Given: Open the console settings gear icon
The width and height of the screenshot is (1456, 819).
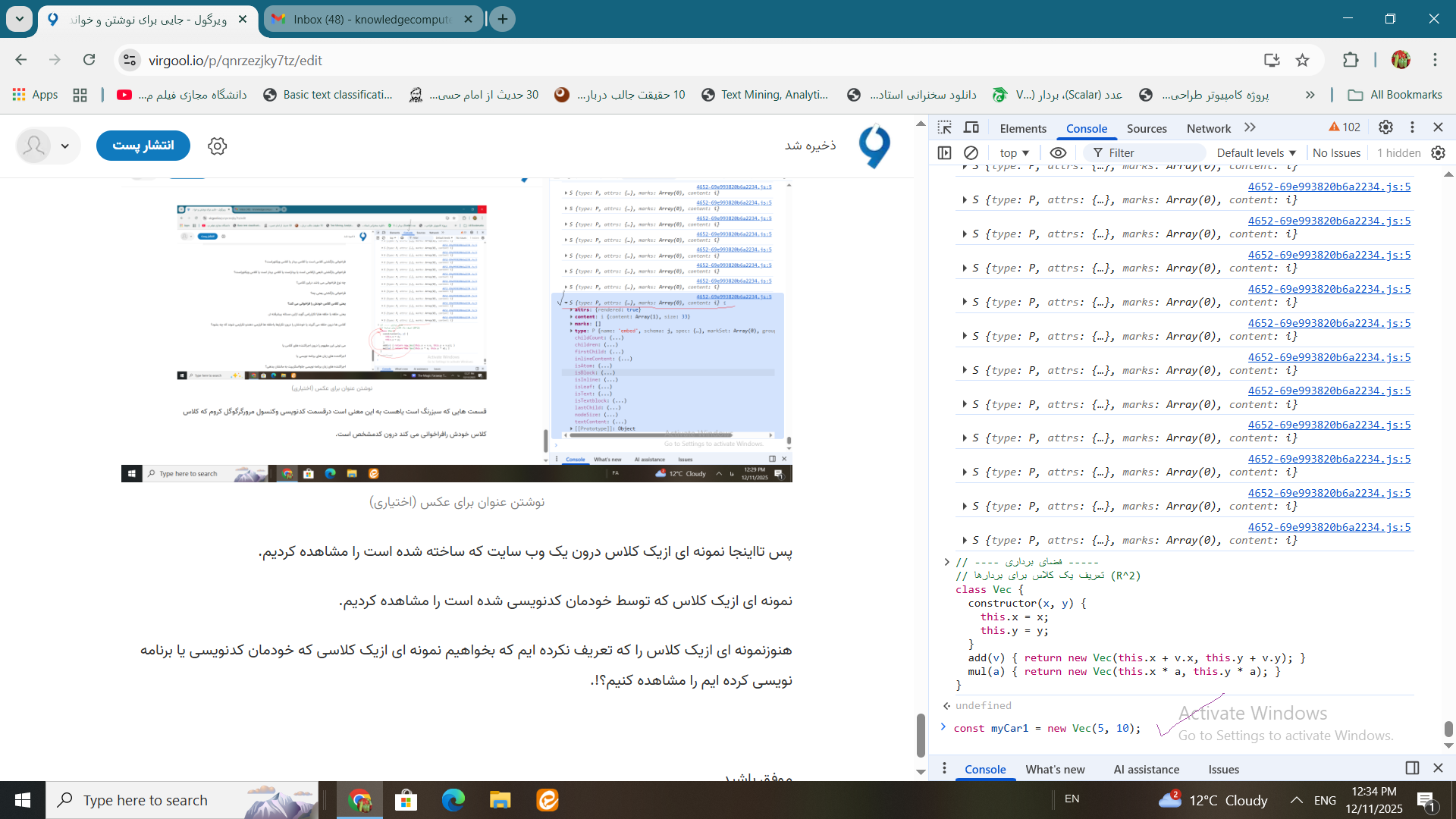Looking at the screenshot, I should click(x=1439, y=152).
